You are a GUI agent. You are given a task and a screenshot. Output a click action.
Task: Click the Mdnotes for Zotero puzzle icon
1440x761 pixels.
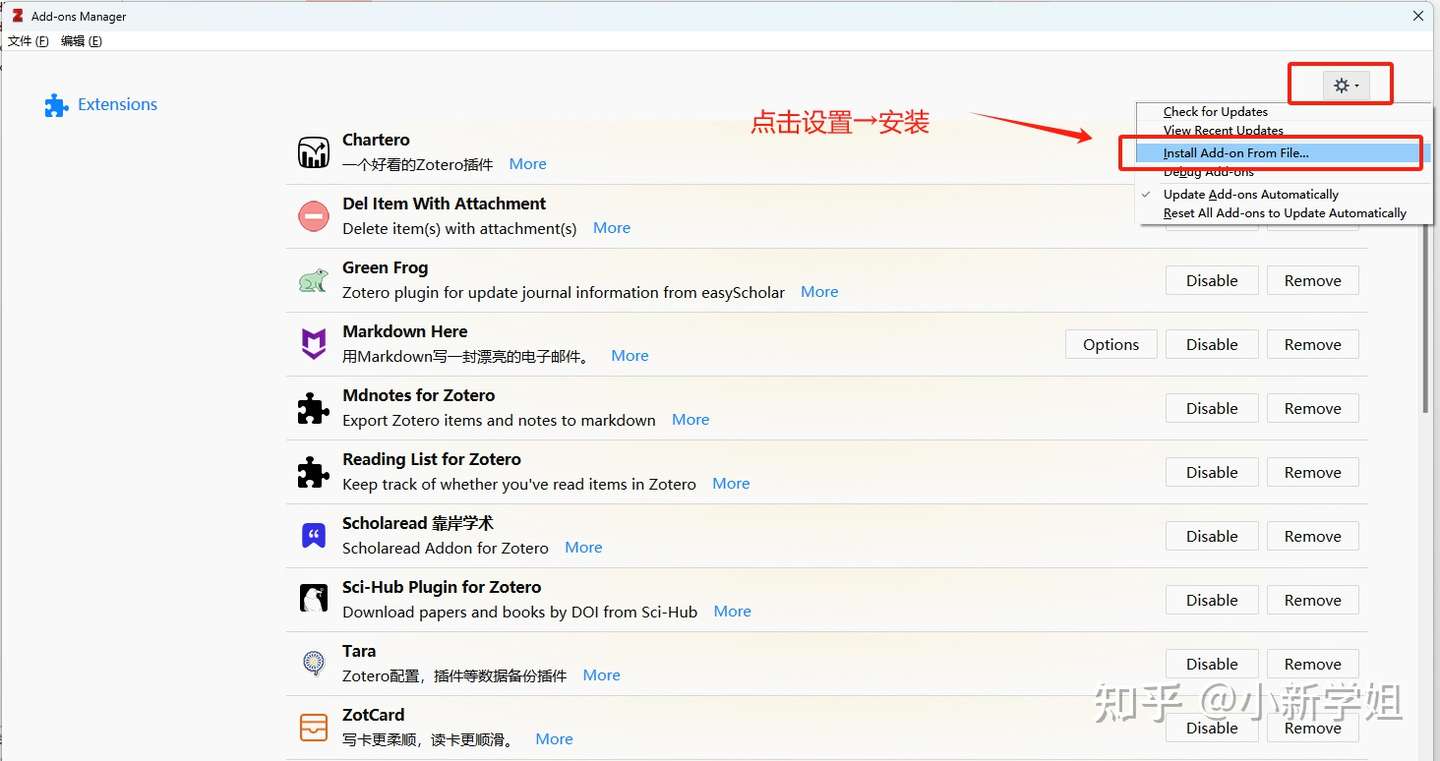pos(314,408)
